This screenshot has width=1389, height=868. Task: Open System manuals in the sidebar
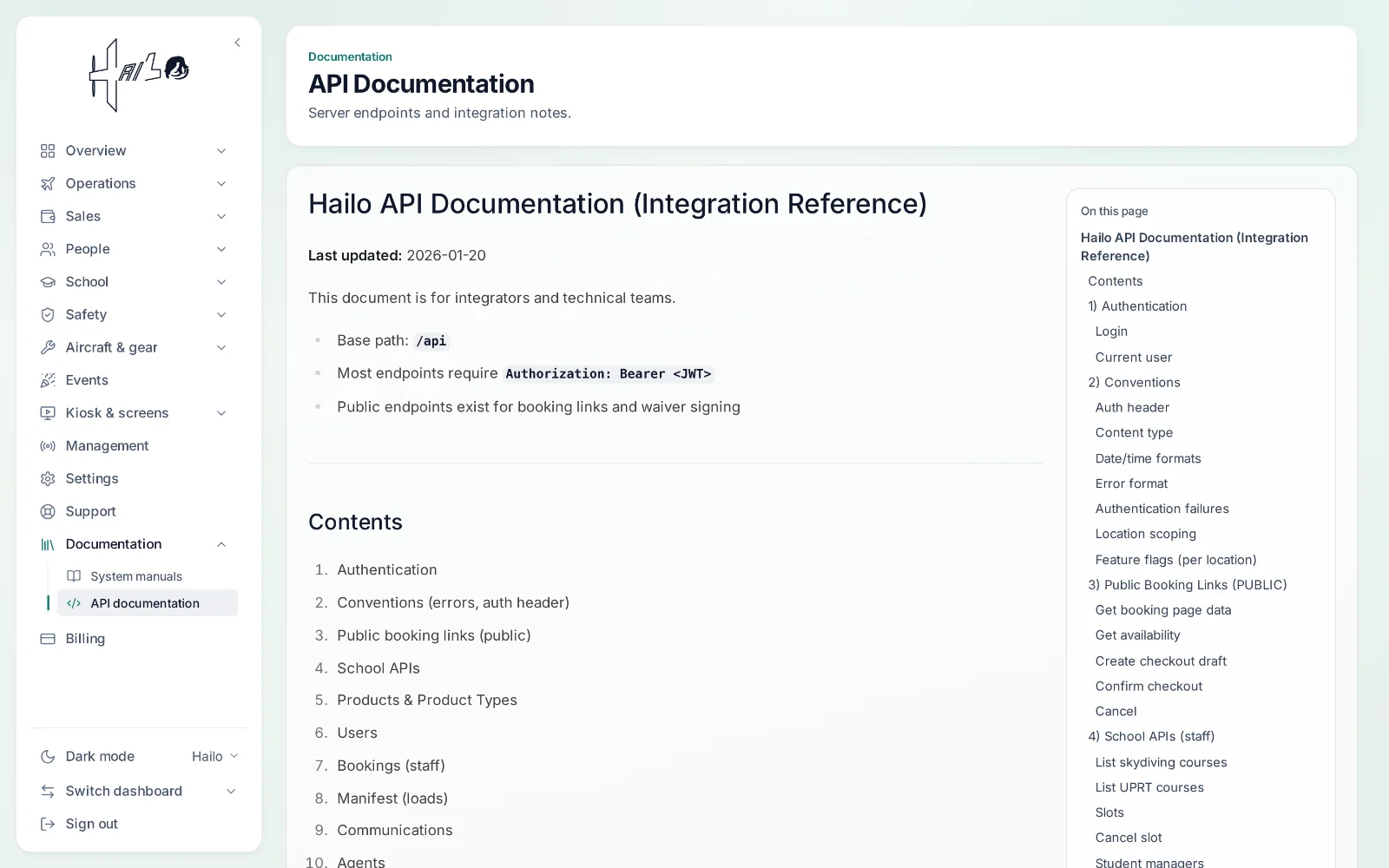[x=148, y=576]
